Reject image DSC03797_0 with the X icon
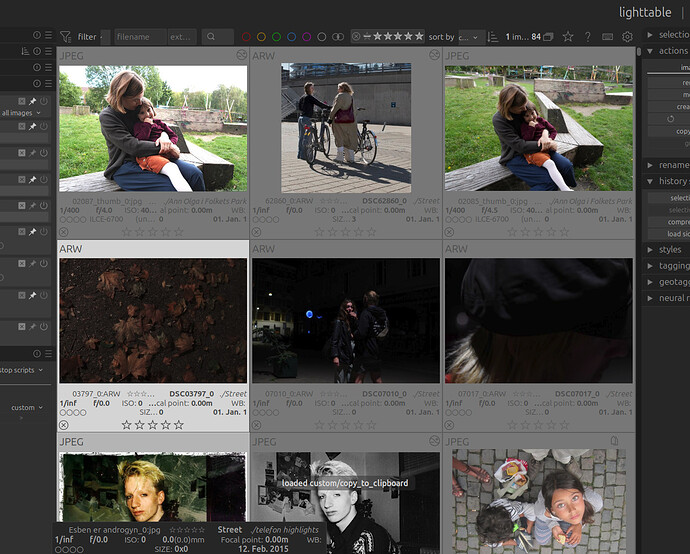Screen dimensions: 690x554 click(63, 425)
